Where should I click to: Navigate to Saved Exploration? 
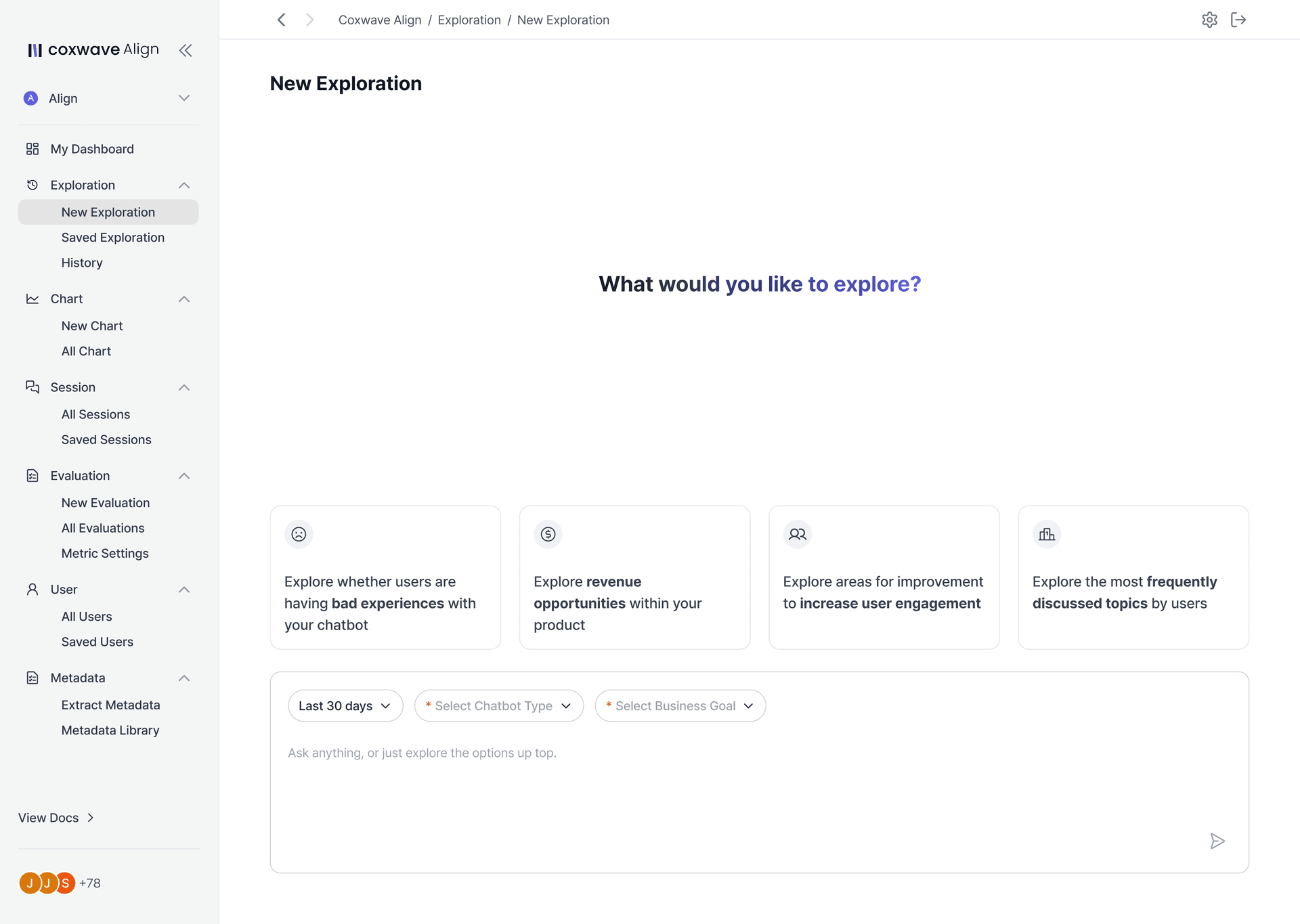(113, 238)
